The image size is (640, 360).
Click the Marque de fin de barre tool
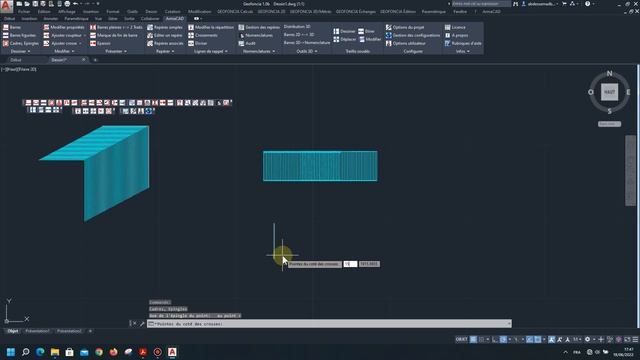pyautogui.click(x=113, y=36)
